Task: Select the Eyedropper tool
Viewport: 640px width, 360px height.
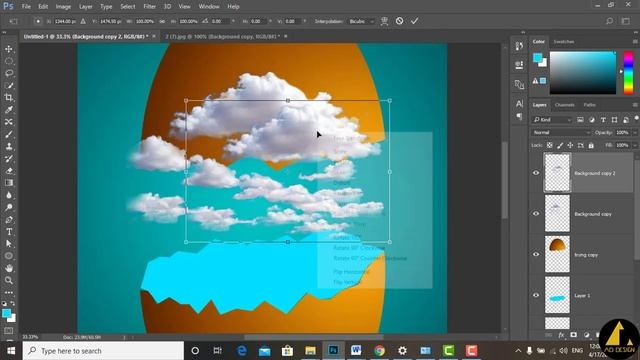Action: [x=9, y=110]
